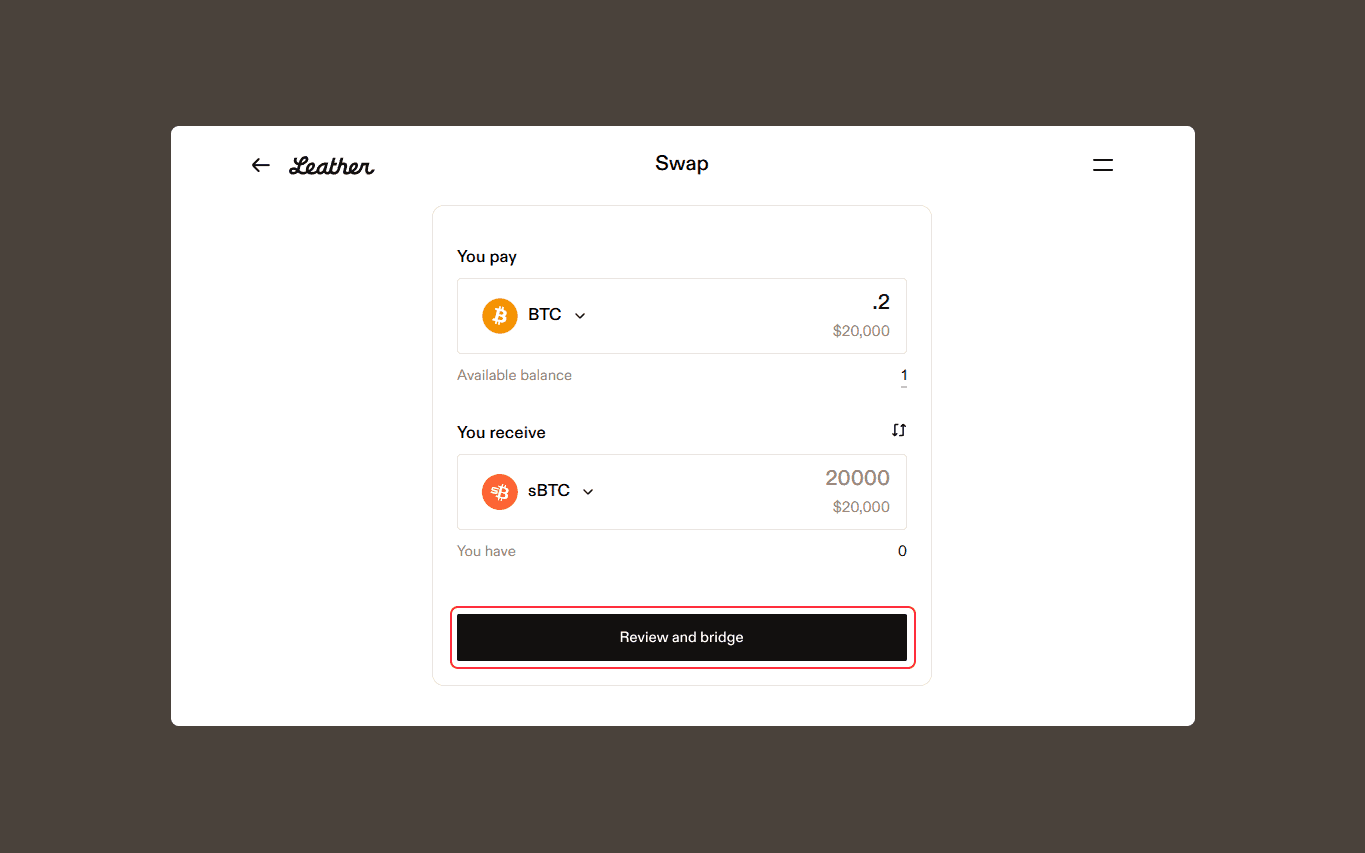Screen dimensions: 1365x853
Task: Click the $20,000 value under pay amount
Action: click(x=861, y=331)
